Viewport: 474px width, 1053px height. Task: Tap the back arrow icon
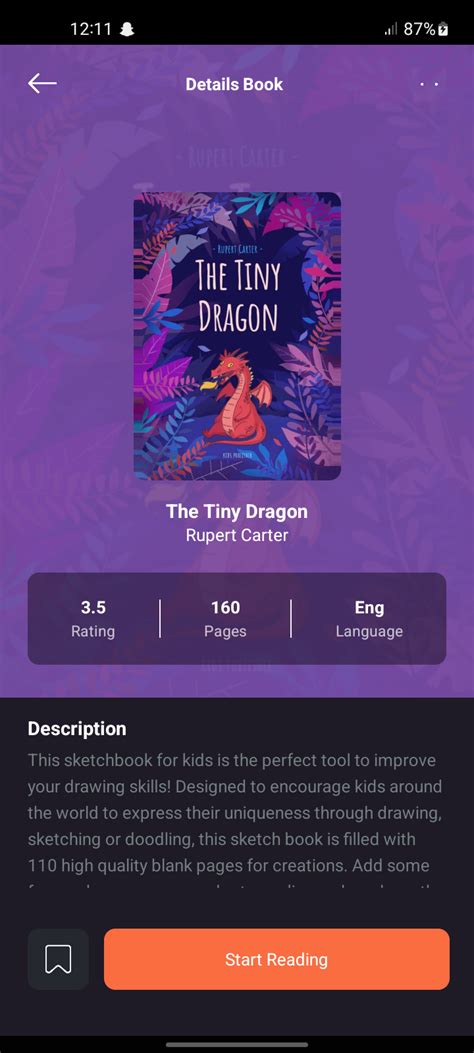coord(42,84)
